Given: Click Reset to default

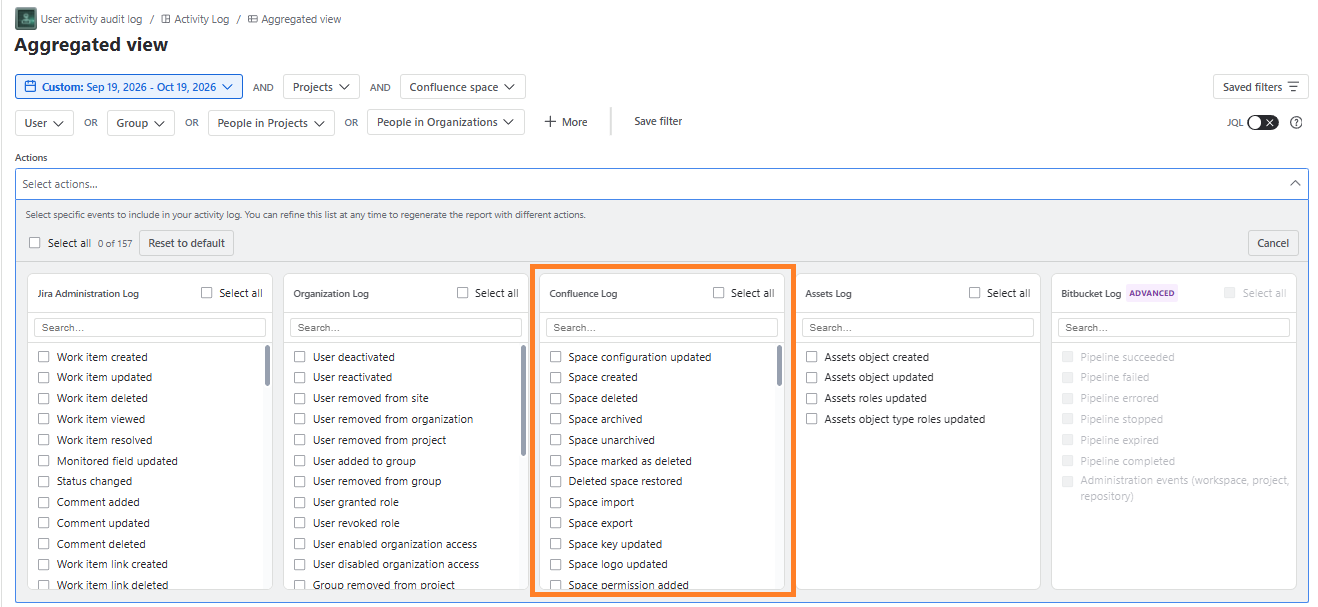Looking at the screenshot, I should 186,243.
